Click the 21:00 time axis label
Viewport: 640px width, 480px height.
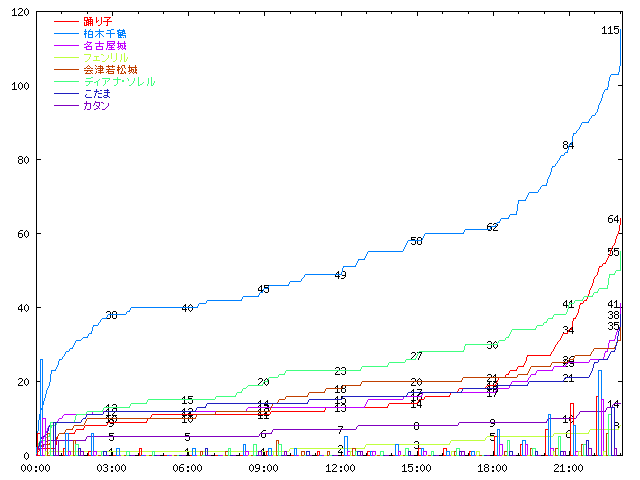point(568,468)
